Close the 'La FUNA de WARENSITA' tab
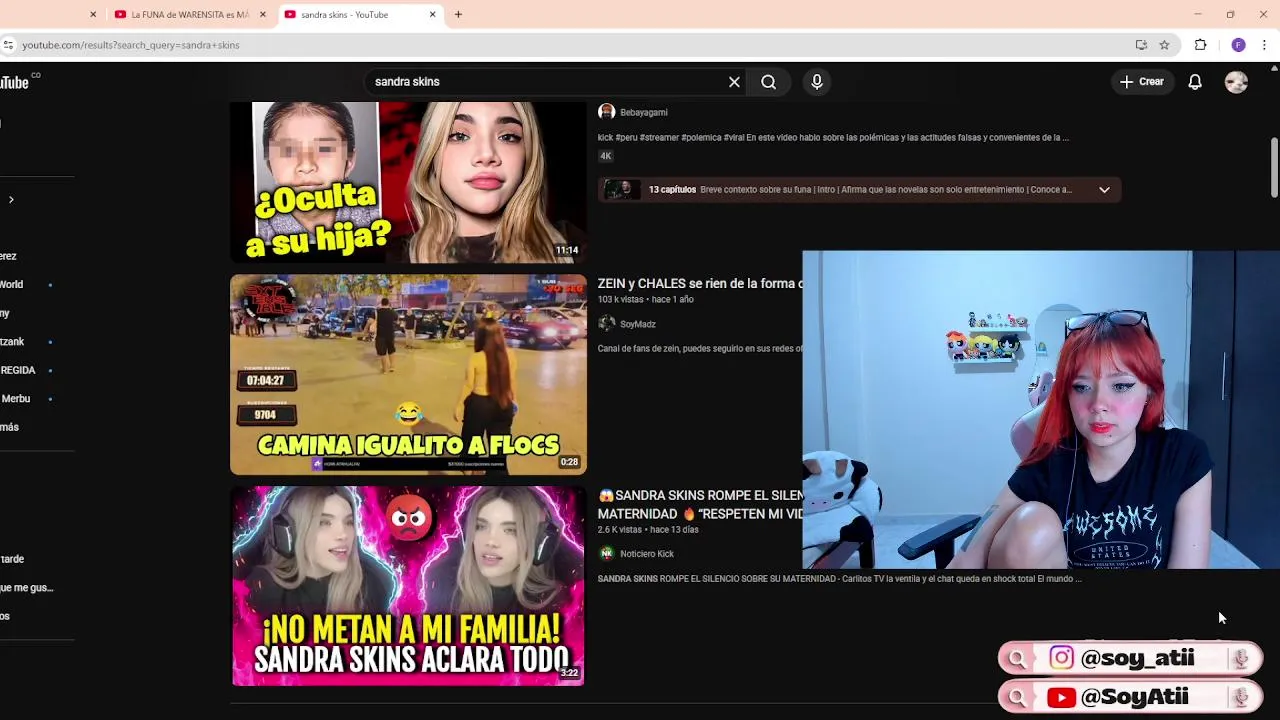This screenshot has width=1280, height=720. click(263, 15)
